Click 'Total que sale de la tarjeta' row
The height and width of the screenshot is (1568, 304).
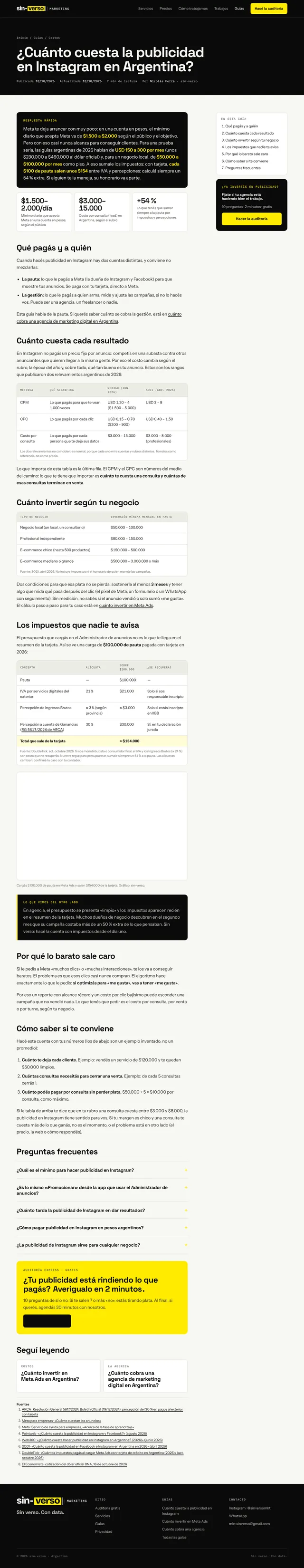[102, 741]
